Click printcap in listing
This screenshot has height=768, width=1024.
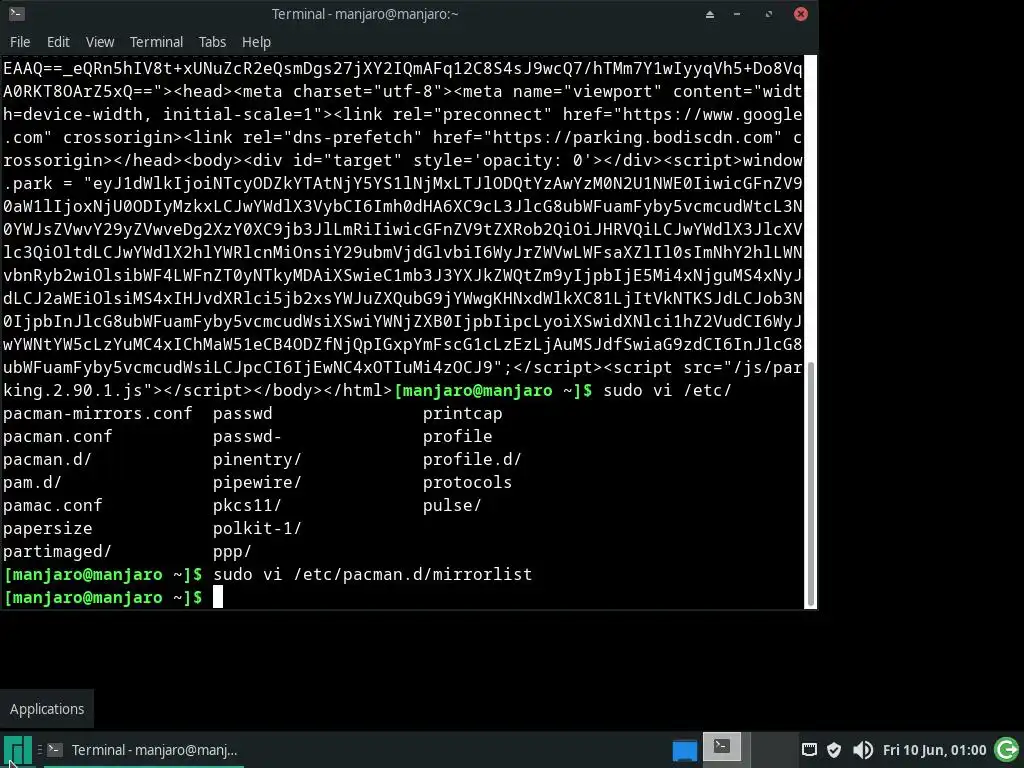pos(462,413)
